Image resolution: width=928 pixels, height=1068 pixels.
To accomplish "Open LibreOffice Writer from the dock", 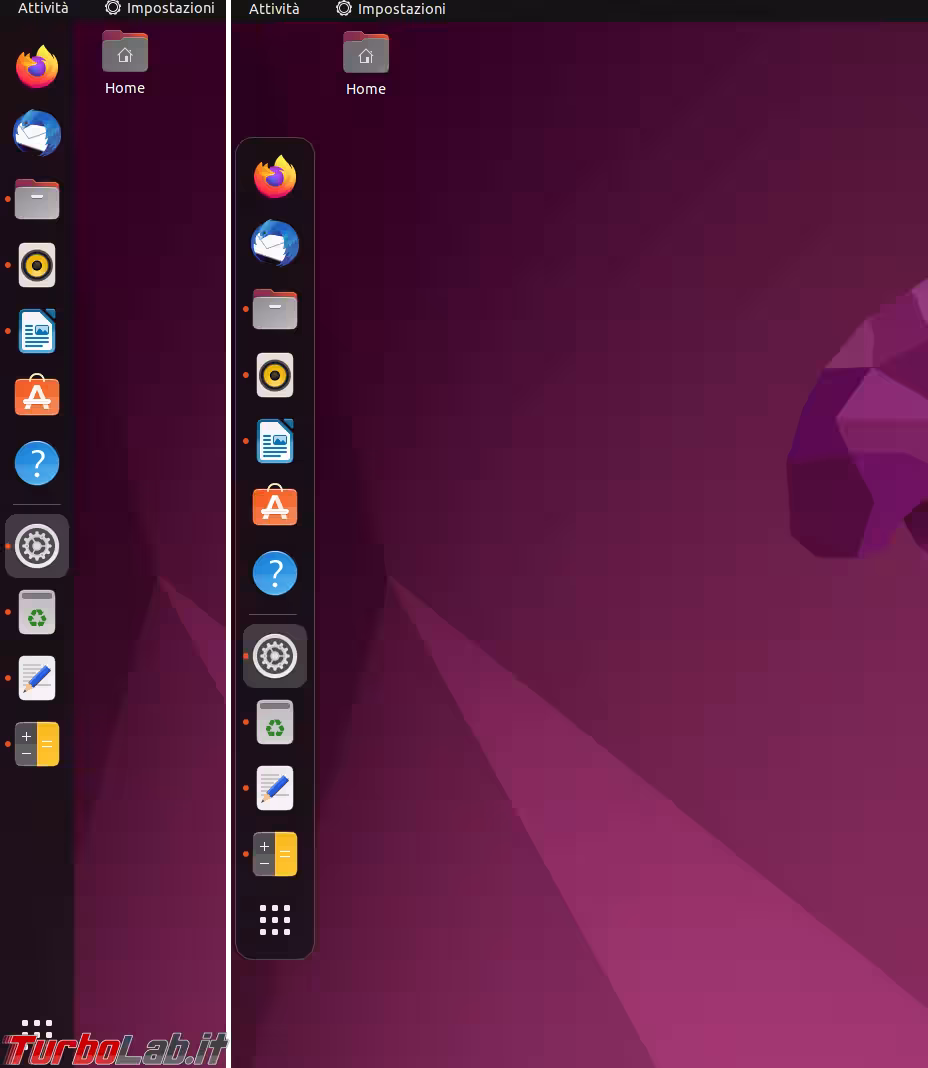I will pos(275,441).
